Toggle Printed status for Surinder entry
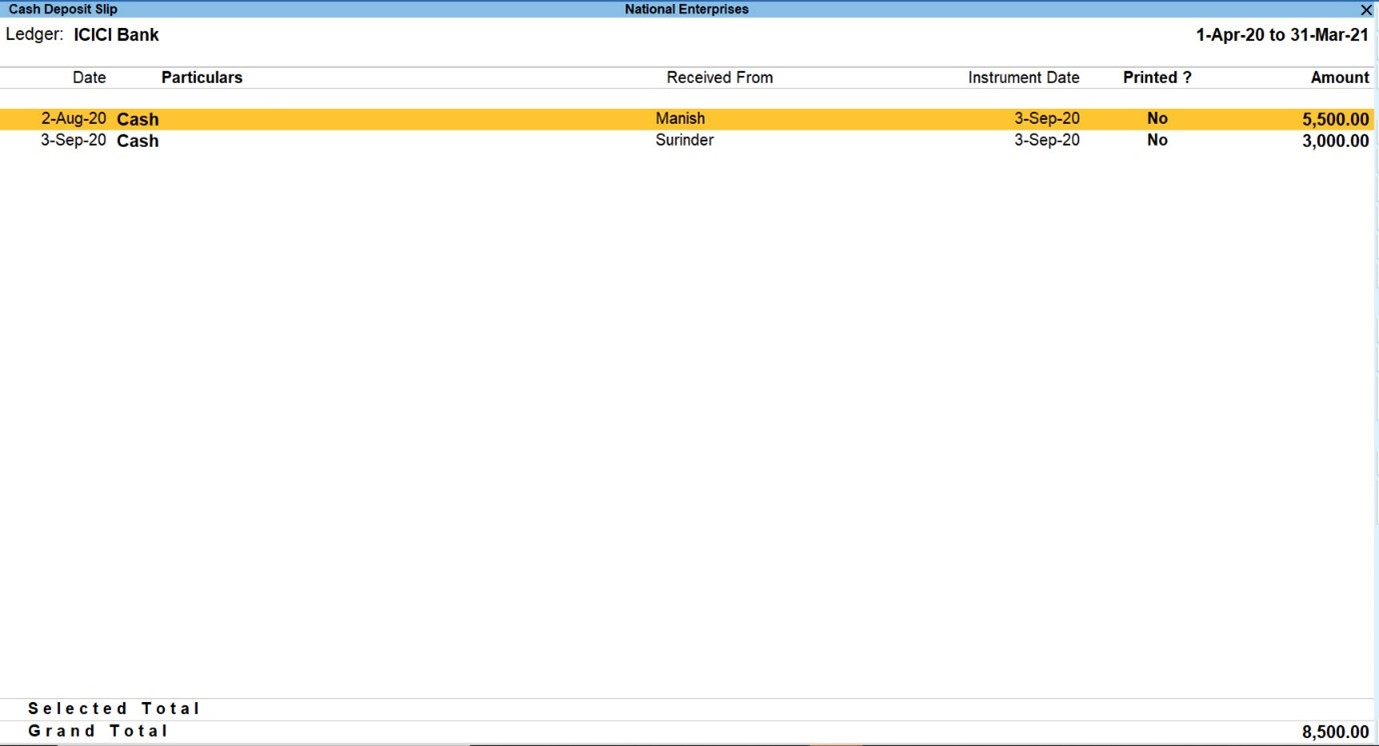Image resolution: width=1379 pixels, height=746 pixels. [x=1157, y=140]
